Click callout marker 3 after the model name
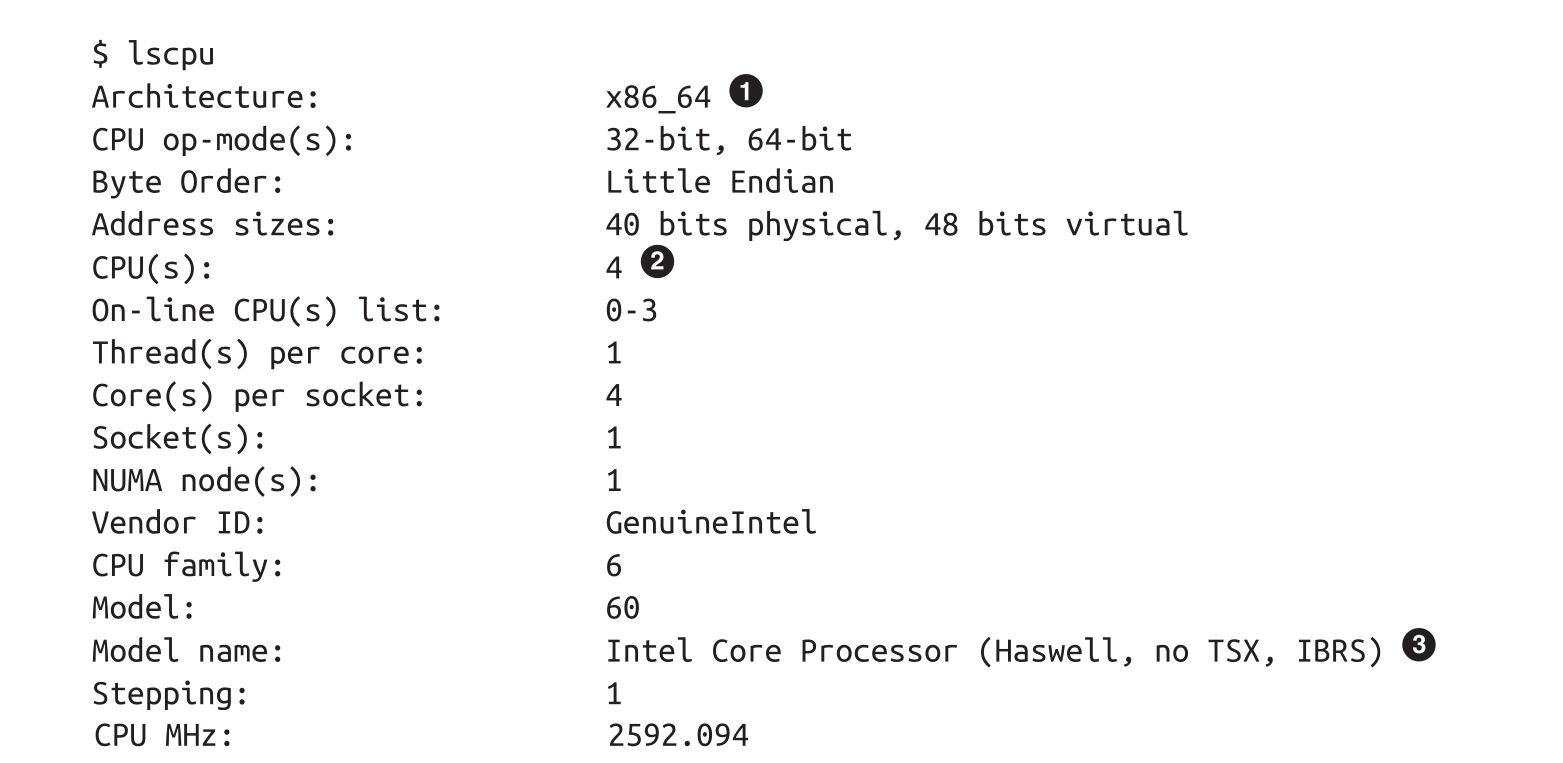Image resolution: width=1563 pixels, height=763 pixels. (1419, 647)
